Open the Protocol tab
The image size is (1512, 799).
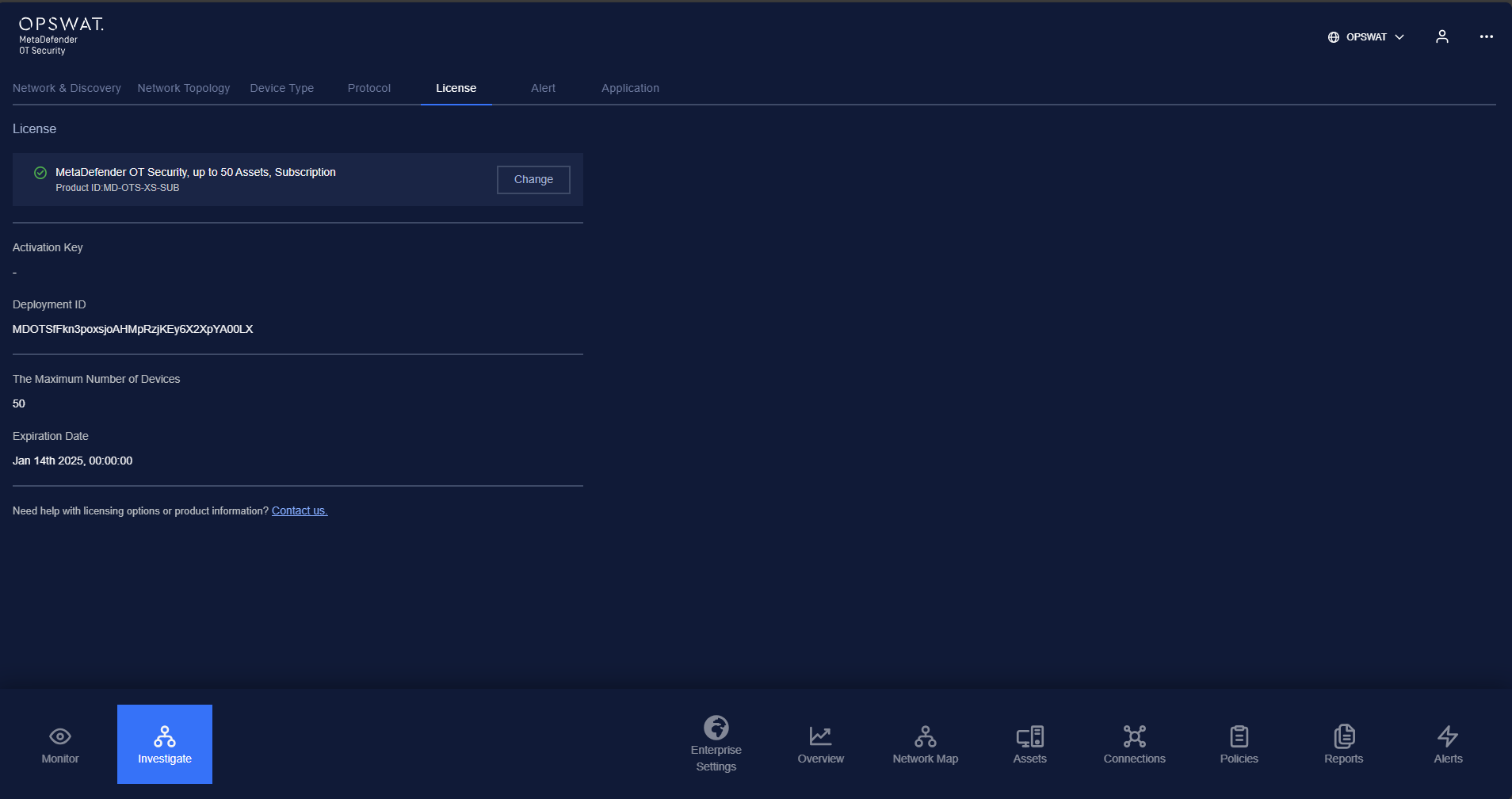369,88
